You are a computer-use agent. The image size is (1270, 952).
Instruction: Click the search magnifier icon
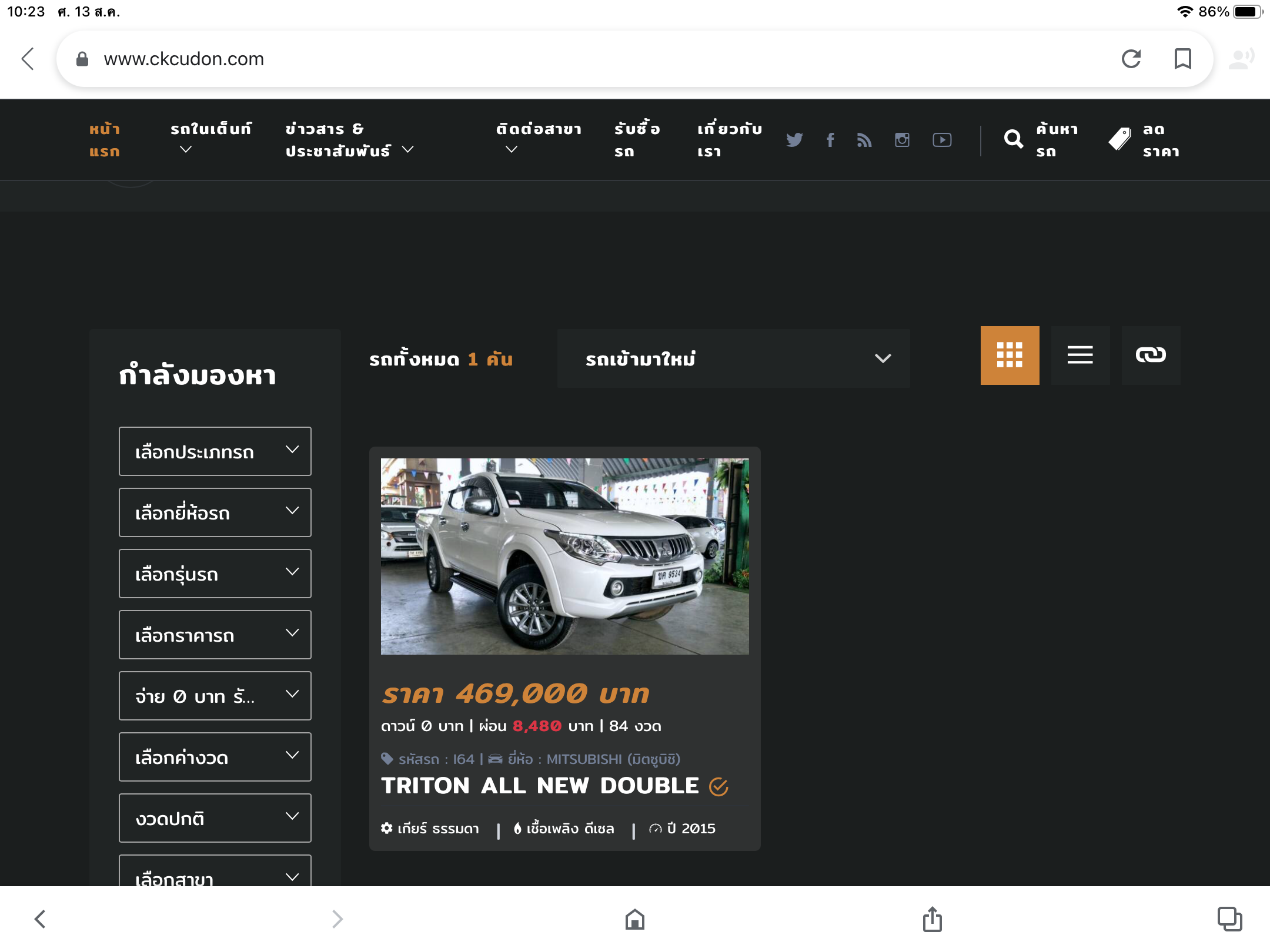(1013, 139)
